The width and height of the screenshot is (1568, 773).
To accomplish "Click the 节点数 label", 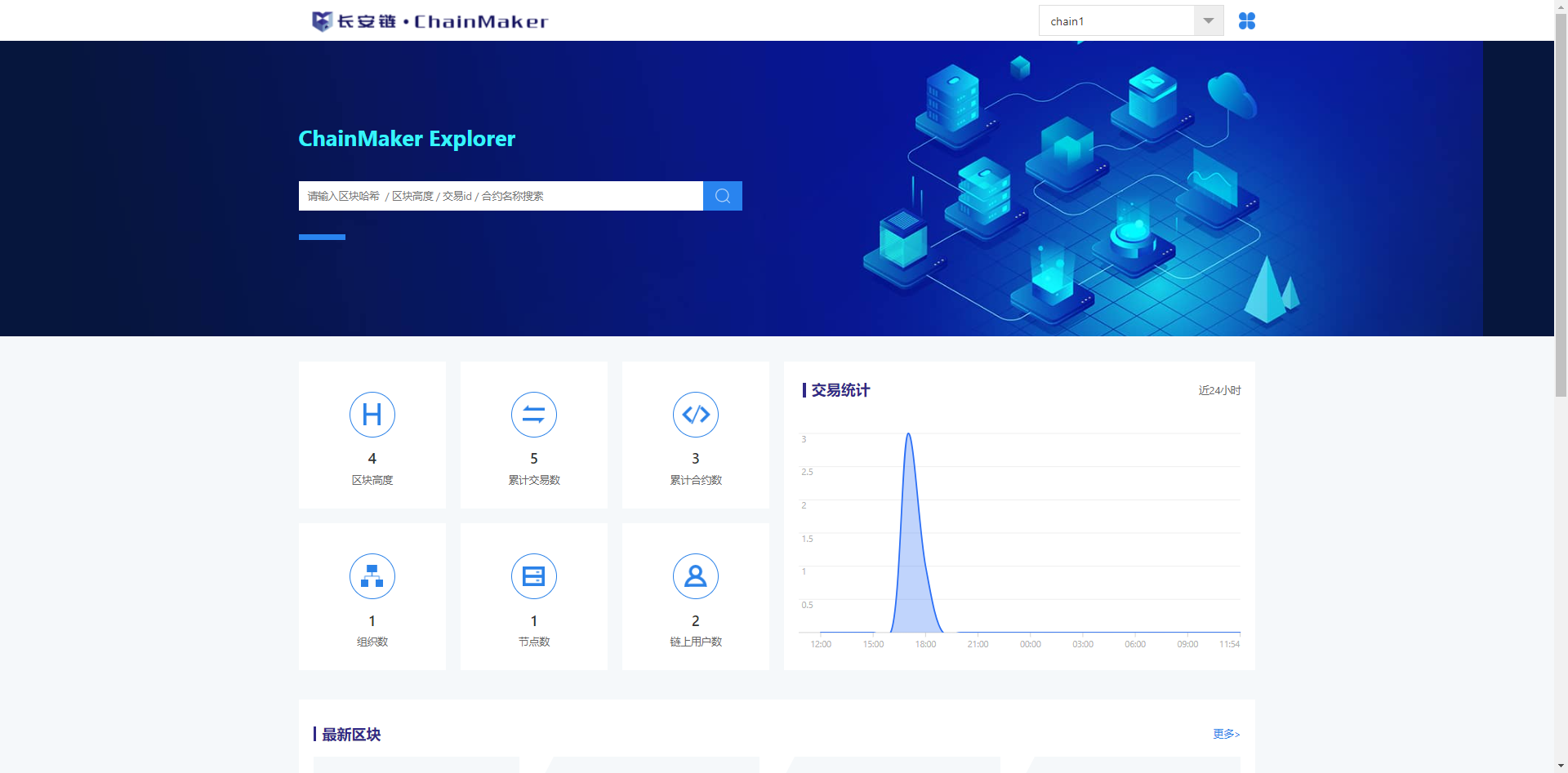I will 534,642.
